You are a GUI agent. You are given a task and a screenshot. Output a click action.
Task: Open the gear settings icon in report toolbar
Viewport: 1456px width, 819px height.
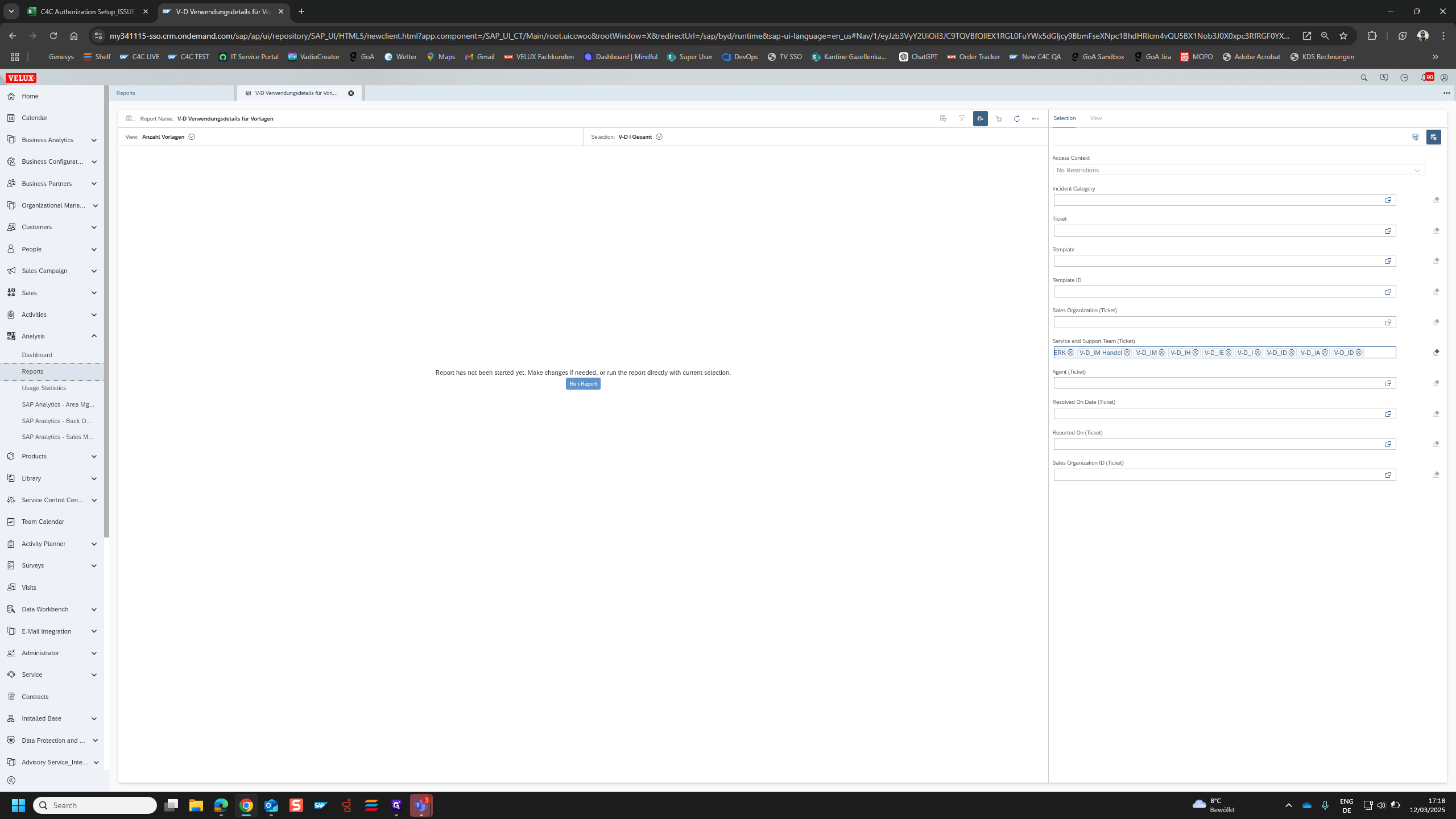[998, 118]
